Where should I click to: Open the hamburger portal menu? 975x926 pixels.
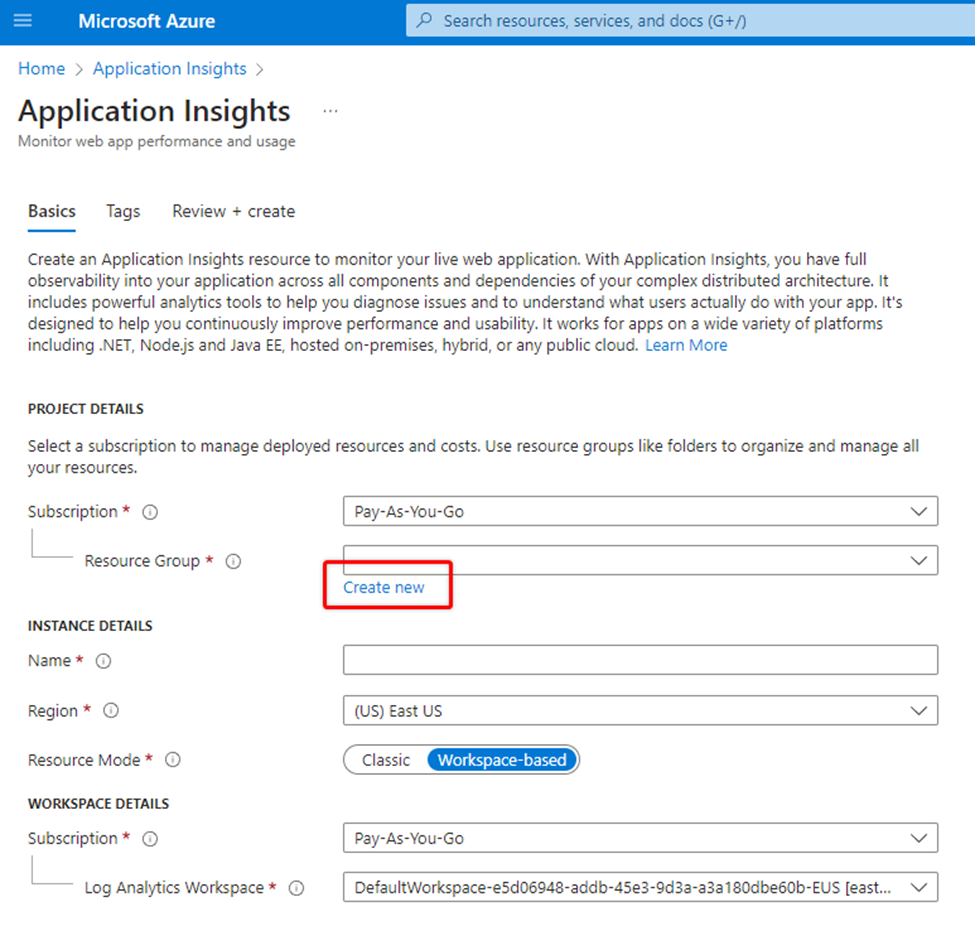tap(23, 21)
